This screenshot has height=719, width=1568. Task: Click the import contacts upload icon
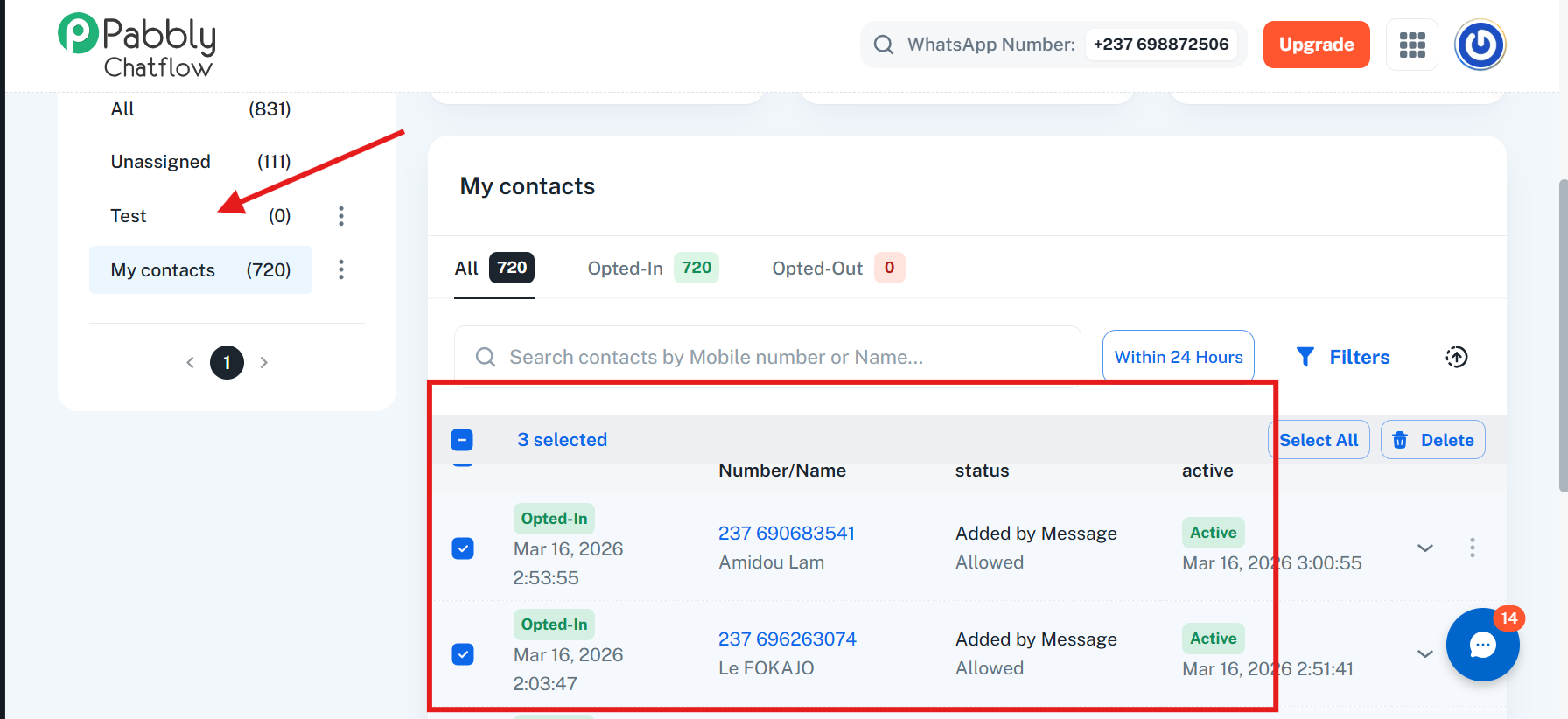1456,357
